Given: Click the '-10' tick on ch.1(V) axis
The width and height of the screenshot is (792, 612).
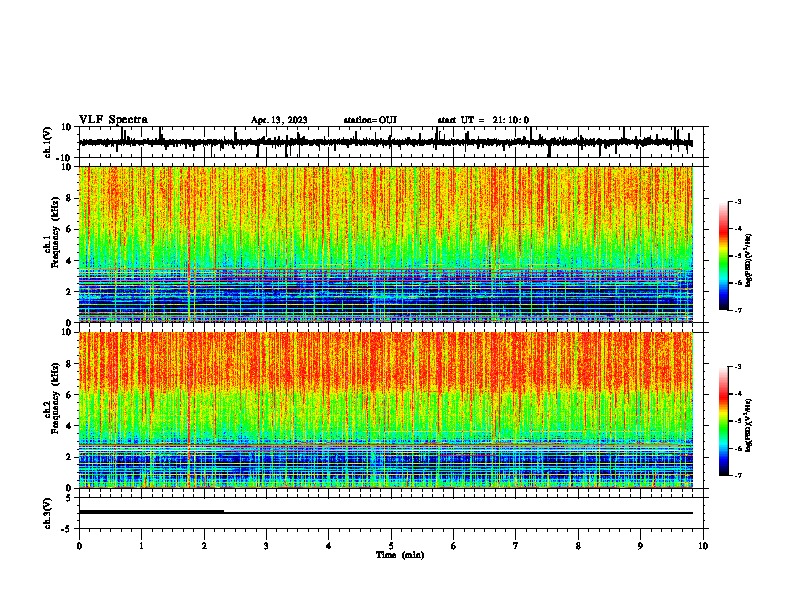Looking at the screenshot, I should click(64, 158).
